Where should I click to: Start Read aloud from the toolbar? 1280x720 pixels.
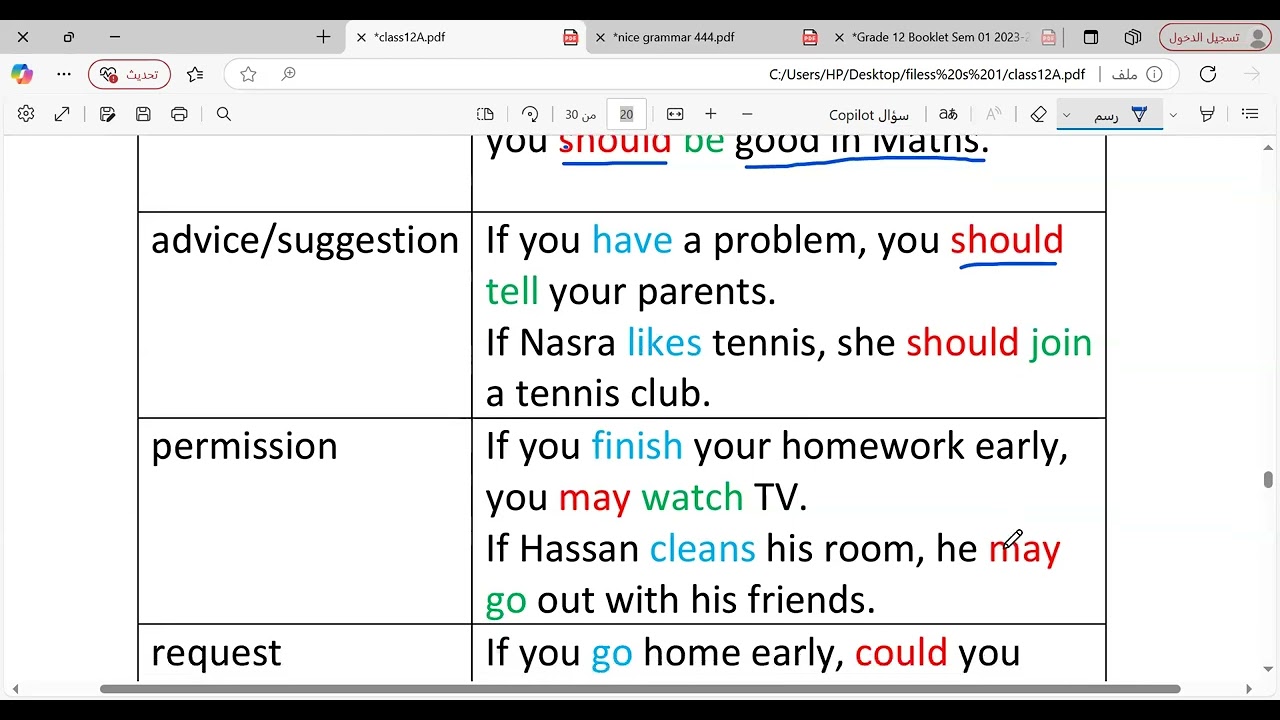[x=993, y=114]
